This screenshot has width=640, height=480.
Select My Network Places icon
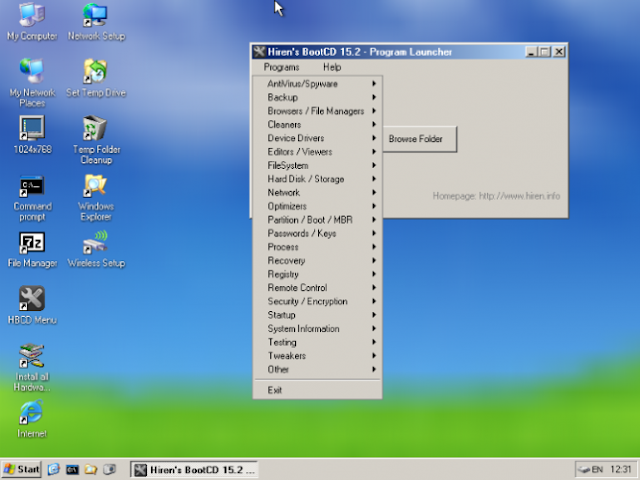(x=32, y=82)
